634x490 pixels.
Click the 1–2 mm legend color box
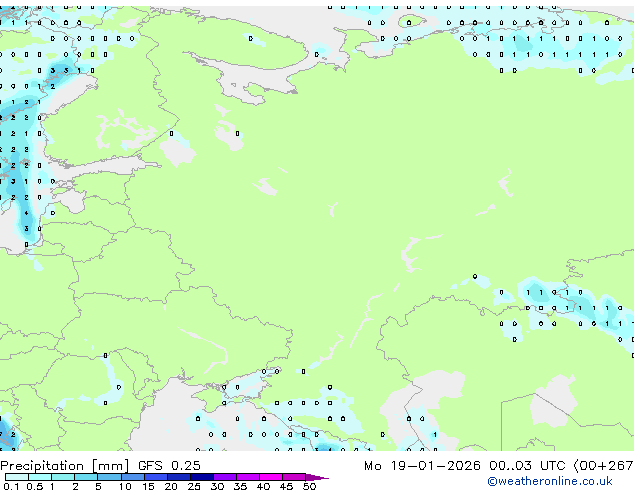pyautogui.click(x=63, y=477)
